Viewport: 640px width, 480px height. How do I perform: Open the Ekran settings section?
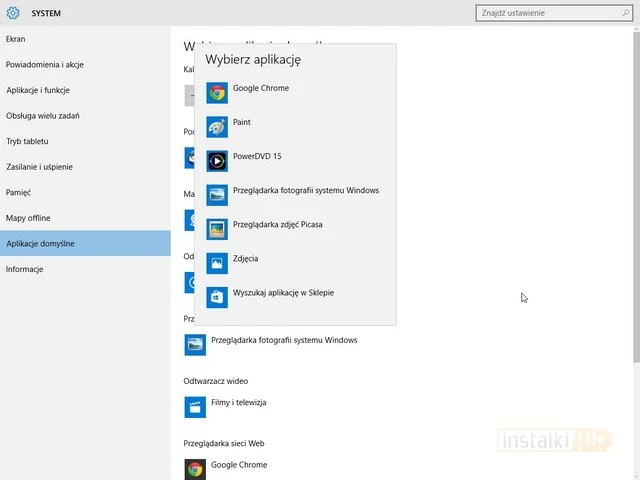[16, 39]
